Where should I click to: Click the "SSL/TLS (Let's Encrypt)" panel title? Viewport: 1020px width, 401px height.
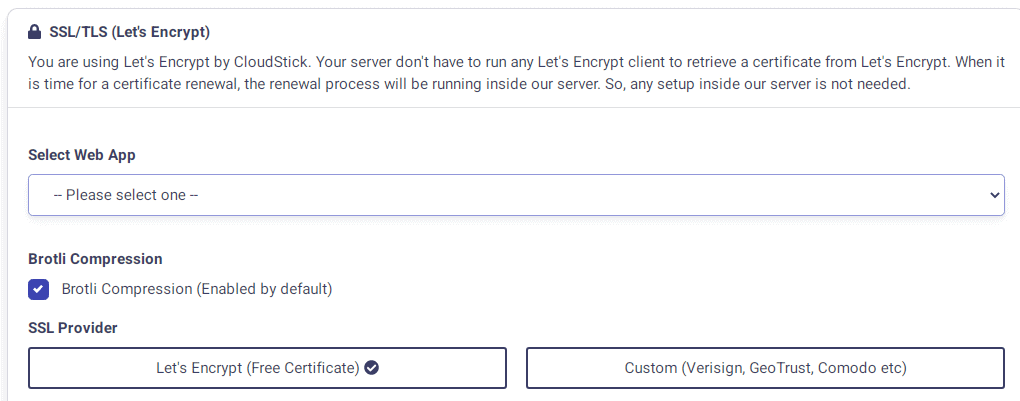[x=130, y=32]
